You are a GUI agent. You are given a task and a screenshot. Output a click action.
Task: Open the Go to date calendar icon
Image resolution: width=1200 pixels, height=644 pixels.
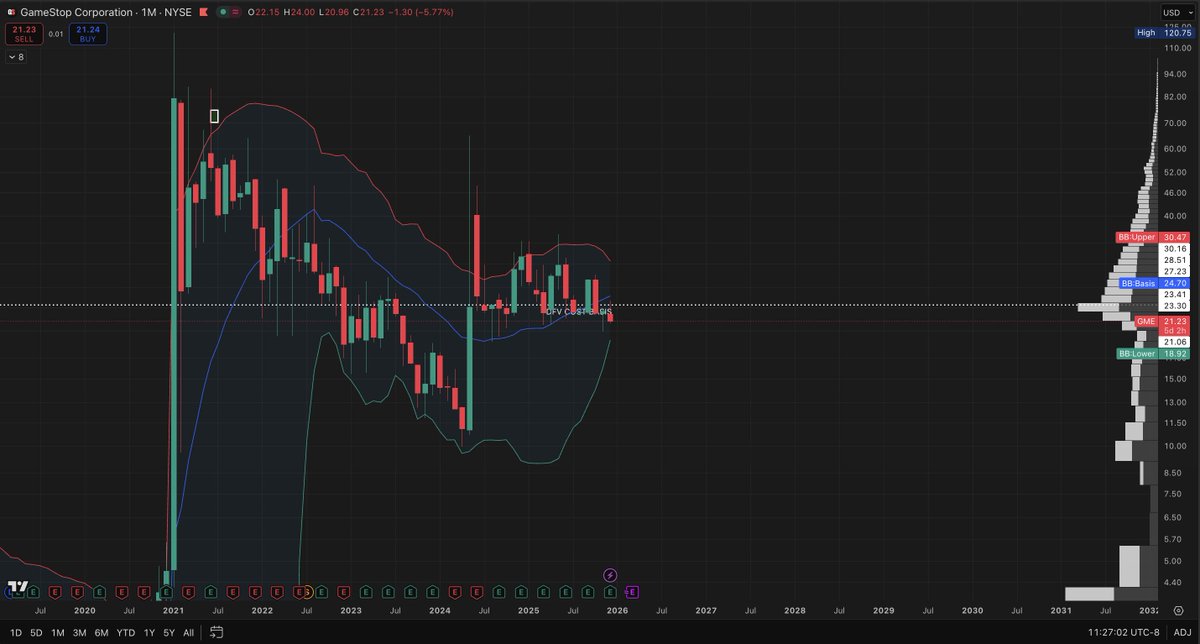[216, 632]
